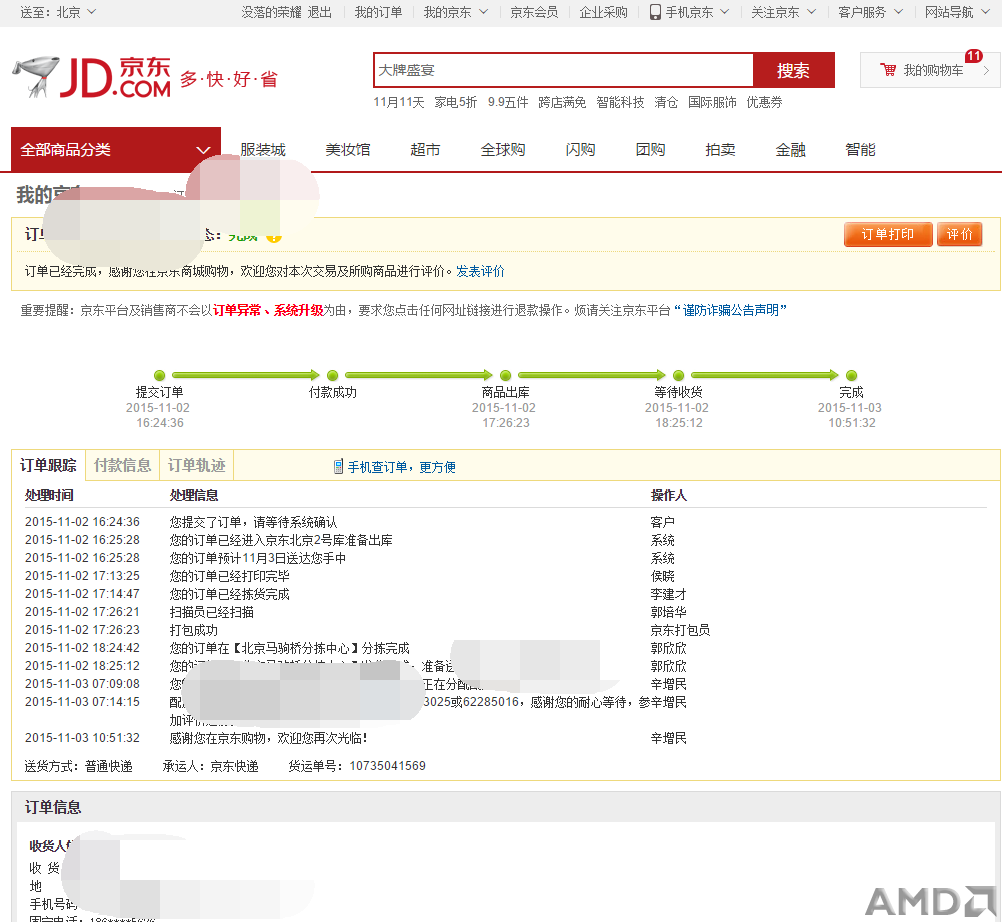Click the 退出 logout link
Screen dimensions: 1002x922
(320, 12)
